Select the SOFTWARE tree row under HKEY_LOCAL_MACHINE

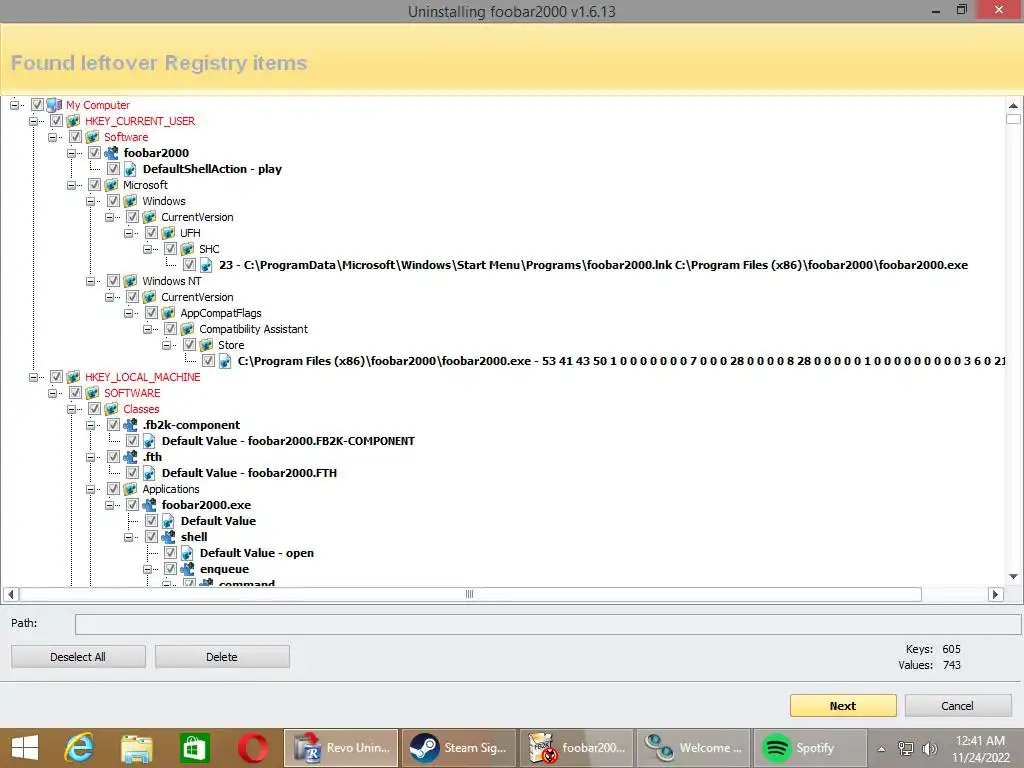132,393
